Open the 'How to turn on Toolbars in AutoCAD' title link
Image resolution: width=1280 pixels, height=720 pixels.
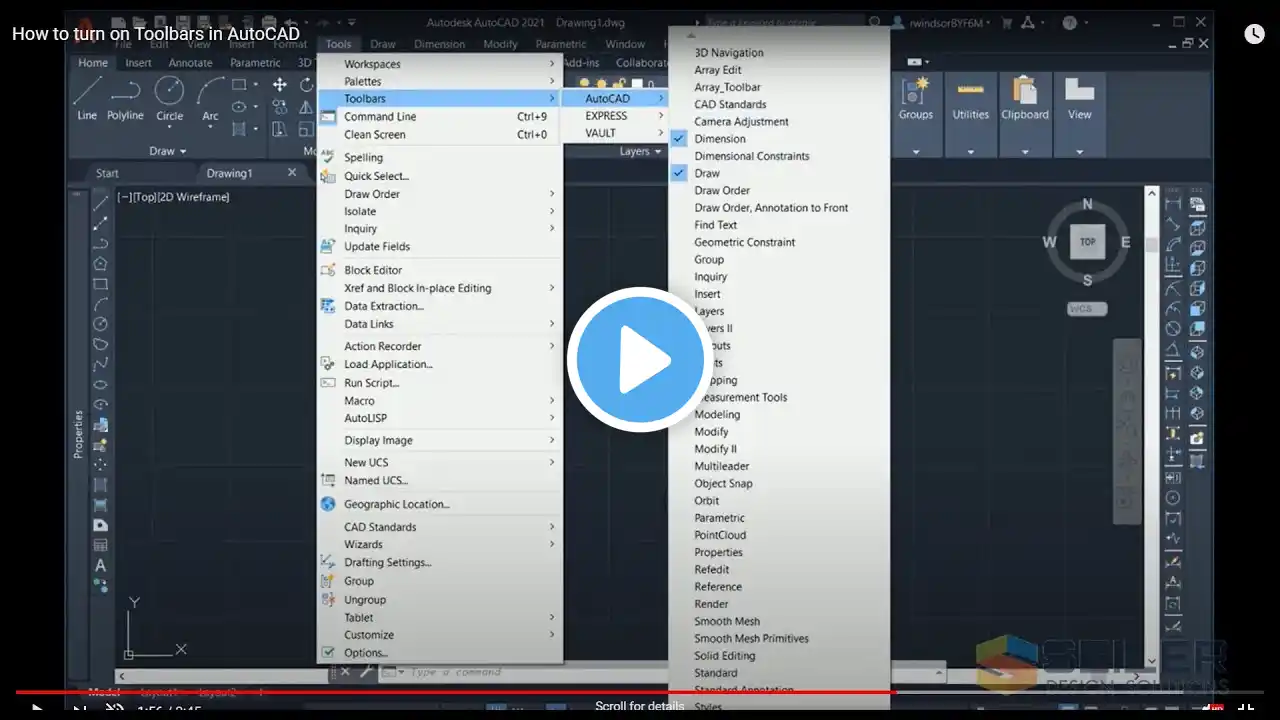click(156, 34)
